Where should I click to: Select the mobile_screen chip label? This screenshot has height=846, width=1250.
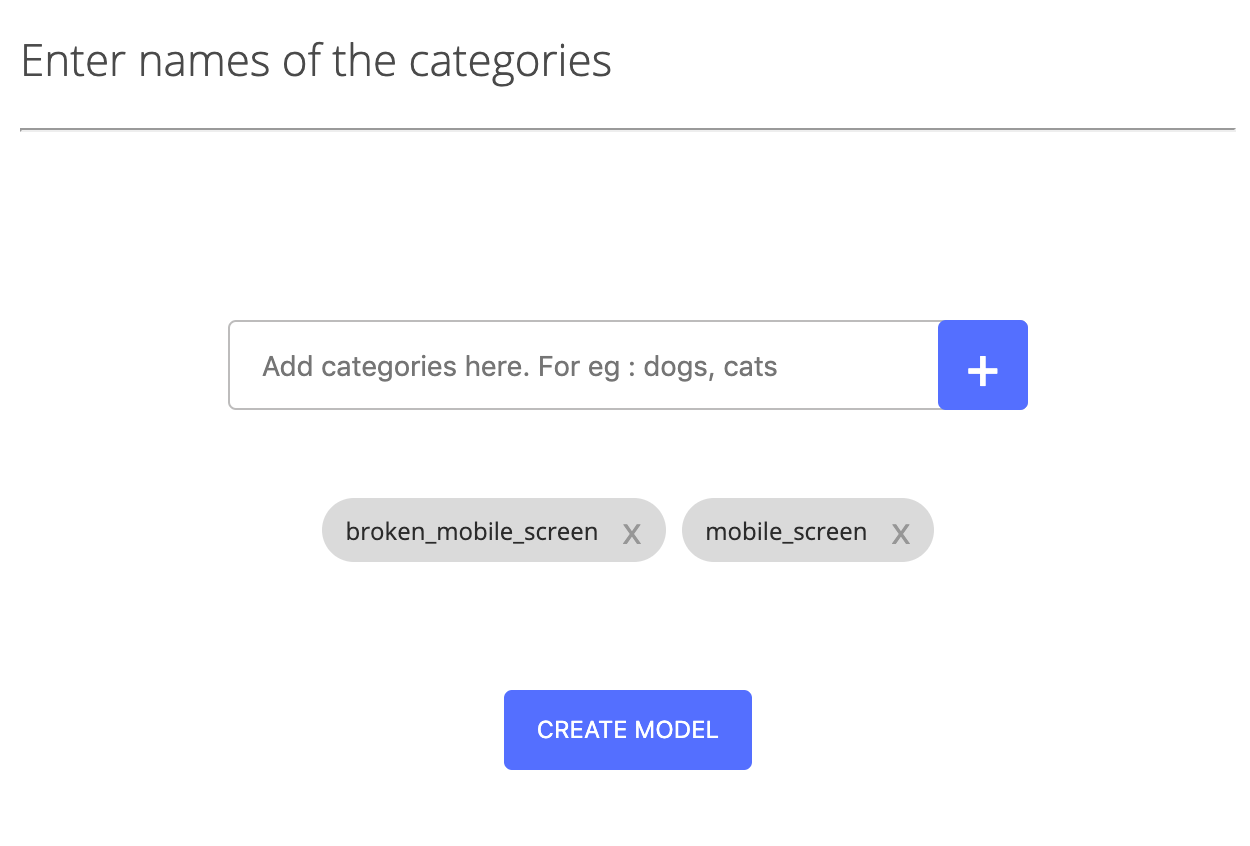click(786, 531)
